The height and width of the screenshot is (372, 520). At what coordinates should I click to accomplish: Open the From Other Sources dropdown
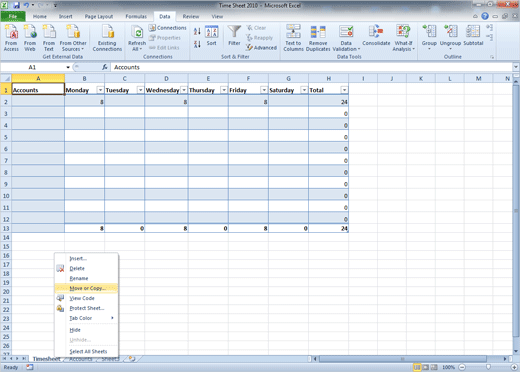click(73, 38)
